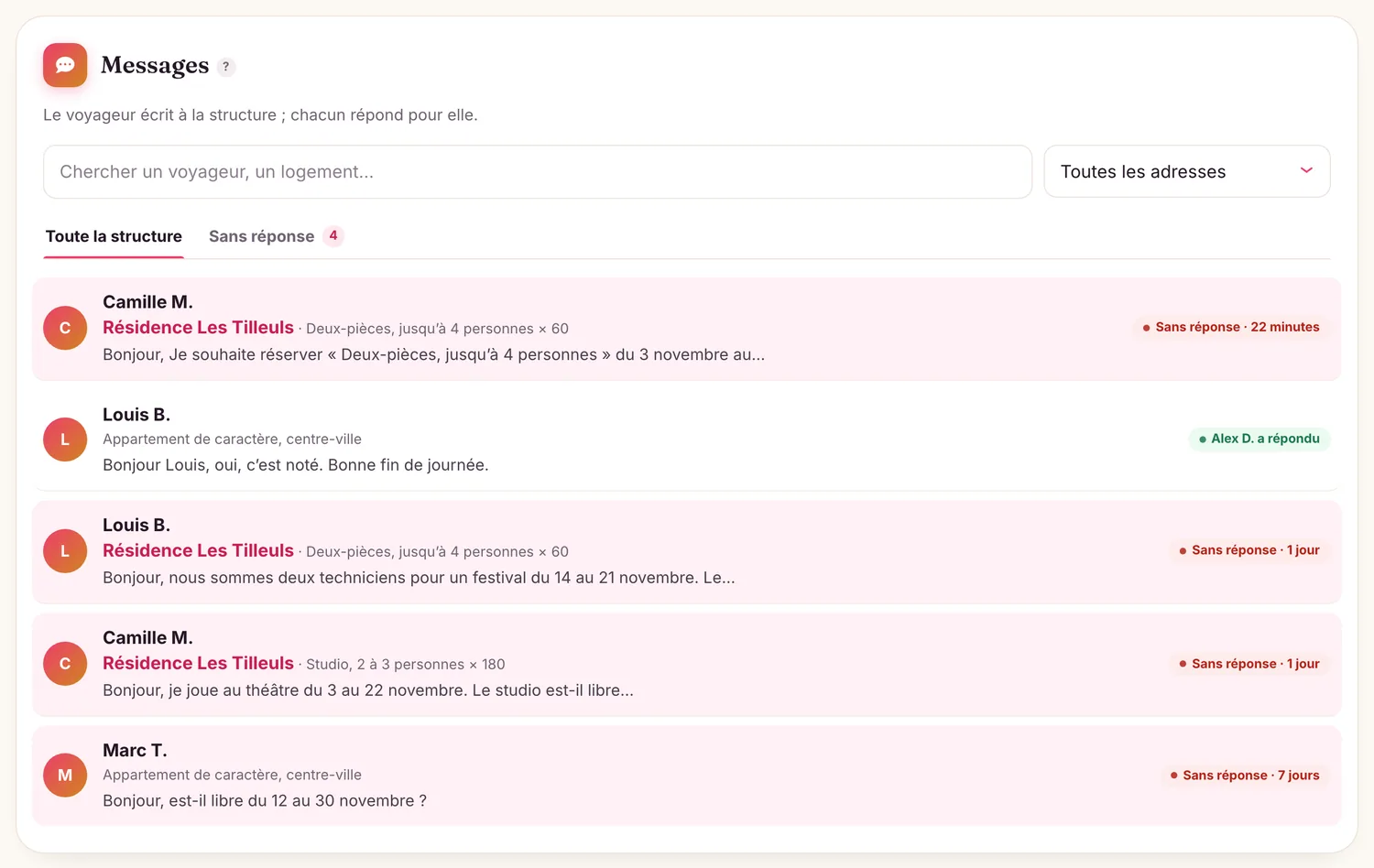The width and height of the screenshot is (1374, 868).
Task: Open message 'je joue au théâtre du 3 au 22 novembre'
Action: click(x=368, y=690)
